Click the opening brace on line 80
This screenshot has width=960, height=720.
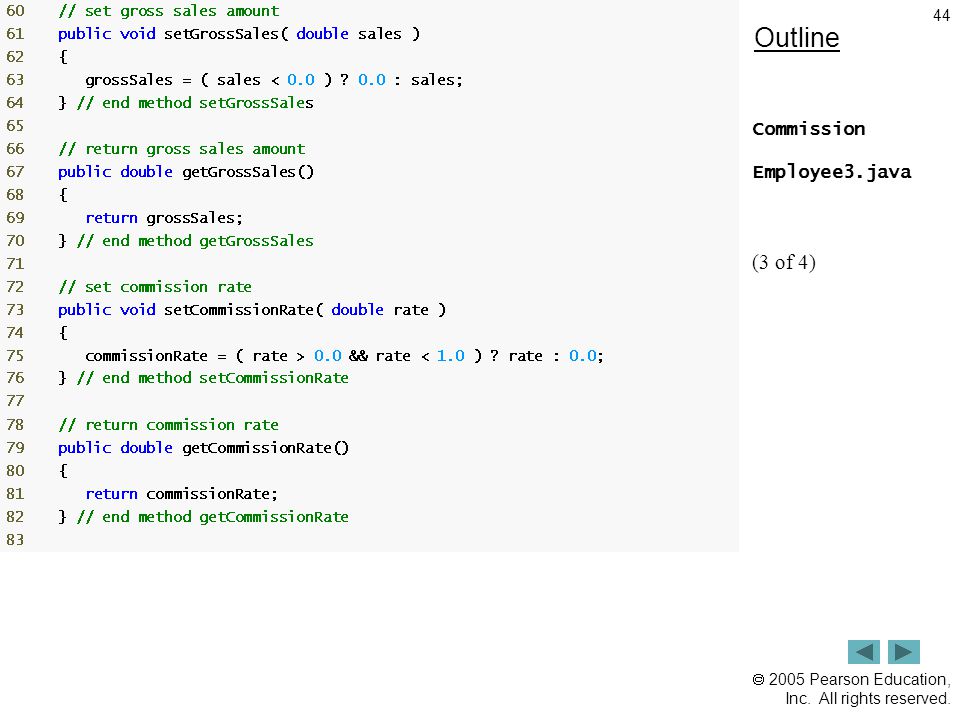tap(63, 471)
